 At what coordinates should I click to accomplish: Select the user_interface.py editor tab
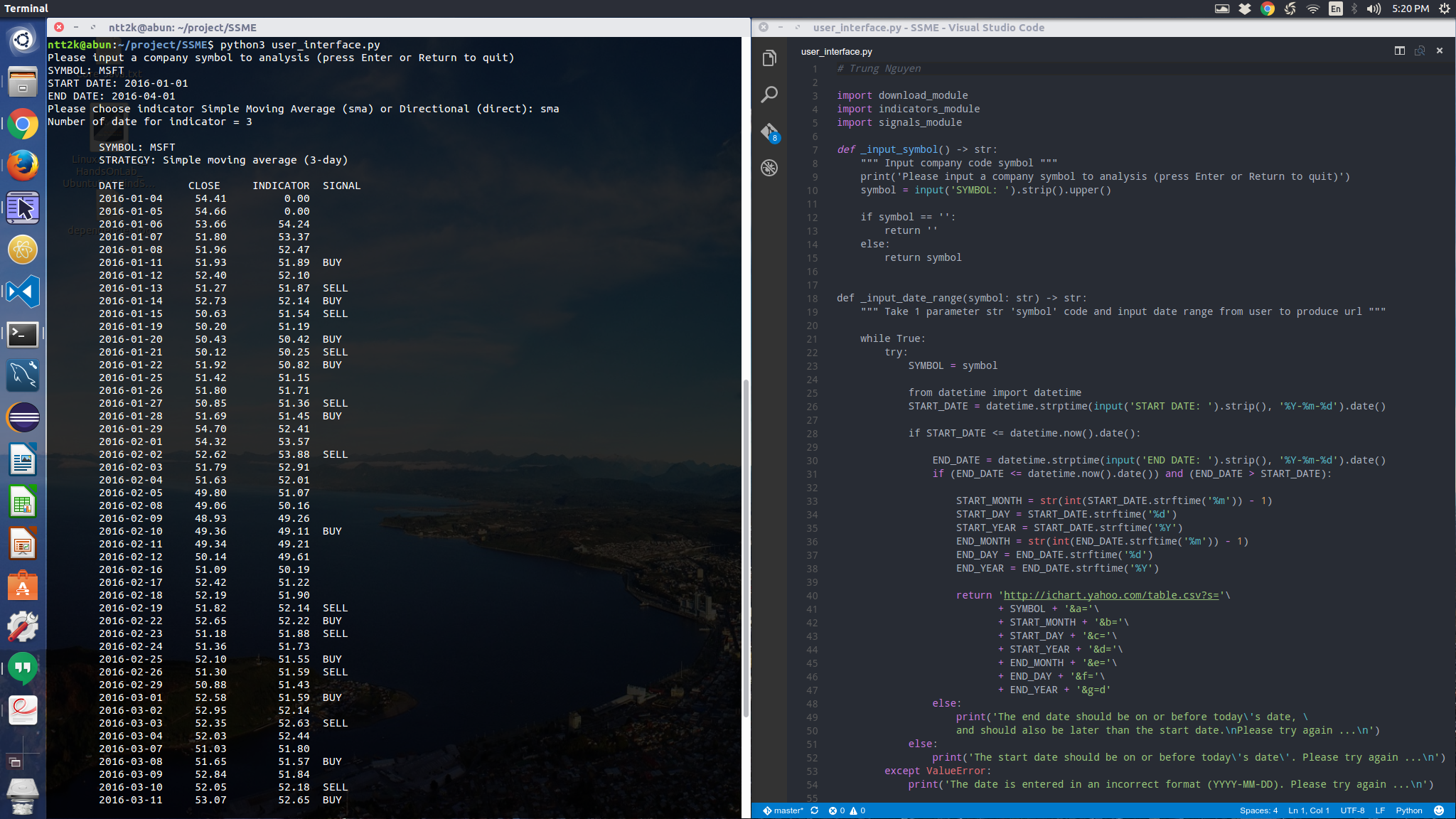[836, 51]
